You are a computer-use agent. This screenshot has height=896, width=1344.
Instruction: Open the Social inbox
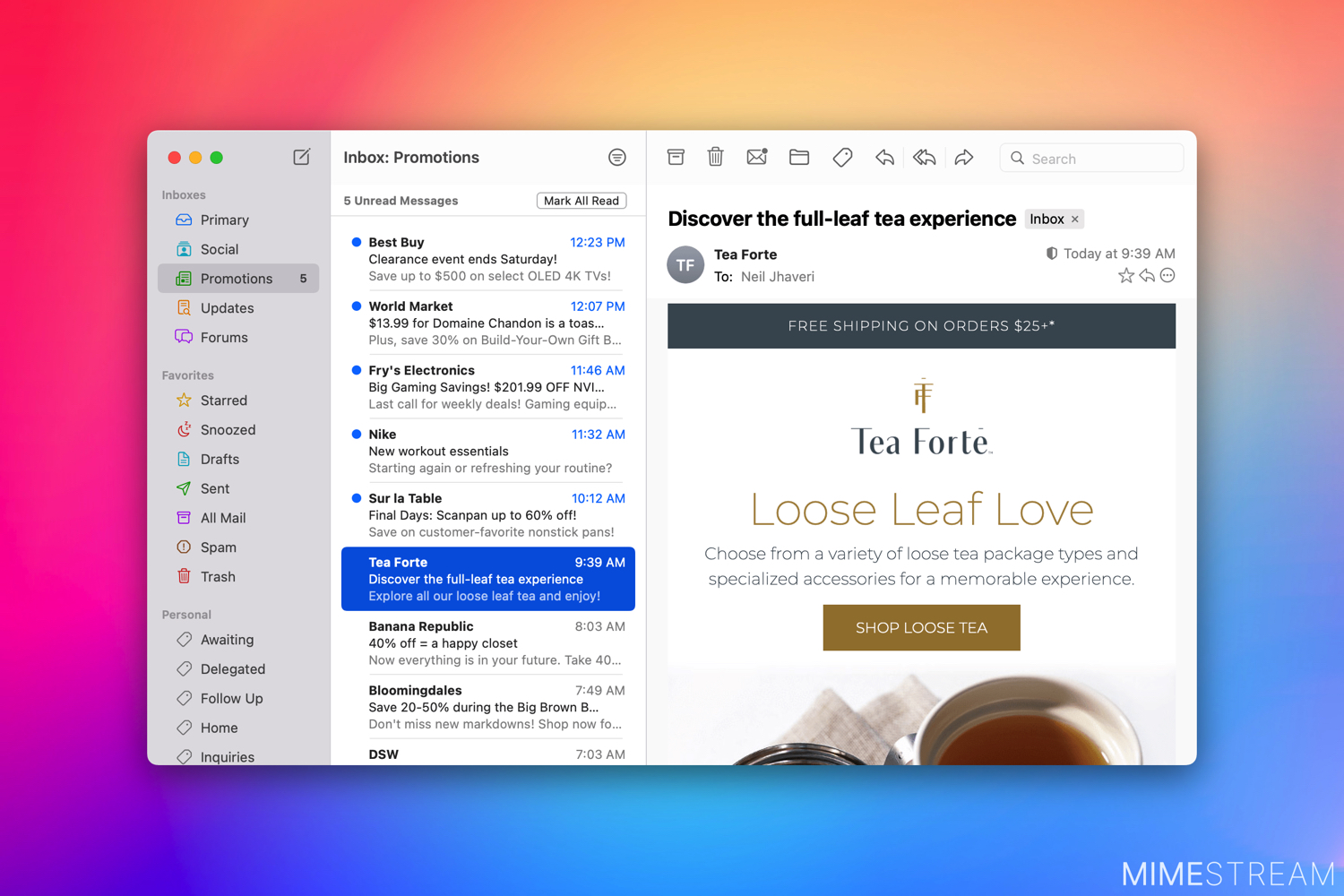(x=238, y=249)
